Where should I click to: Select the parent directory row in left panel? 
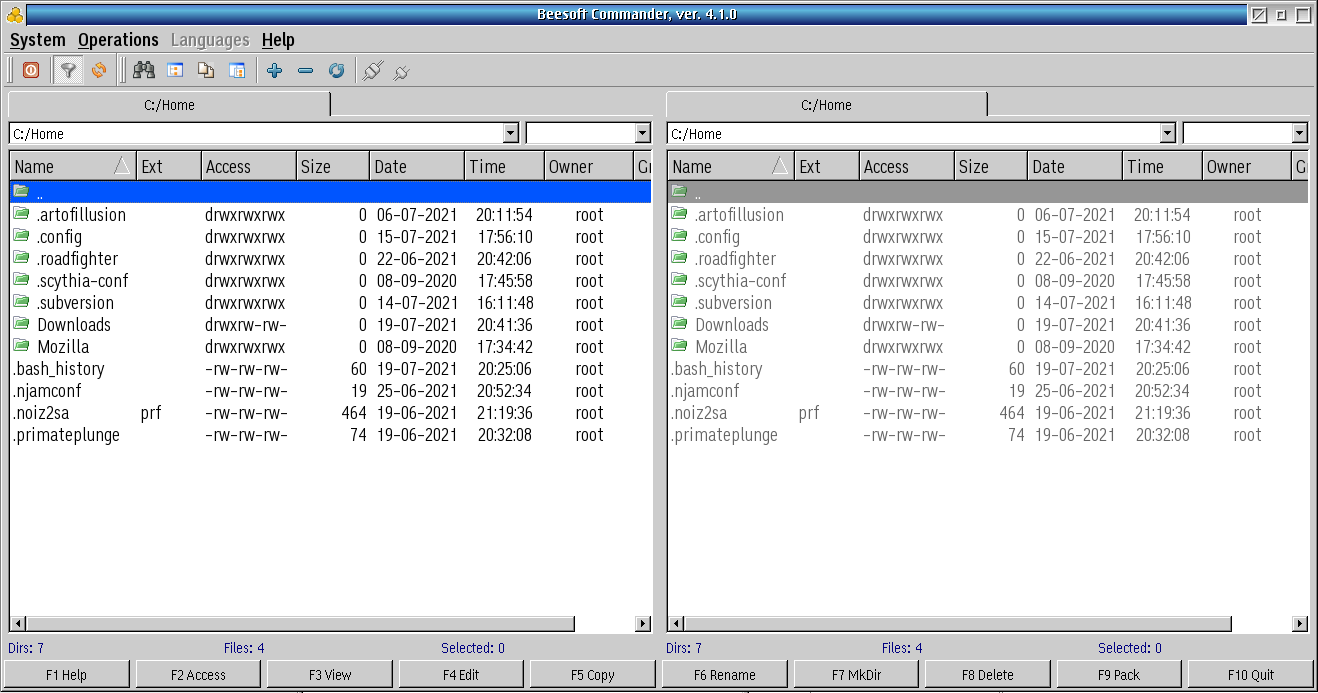coord(330,192)
